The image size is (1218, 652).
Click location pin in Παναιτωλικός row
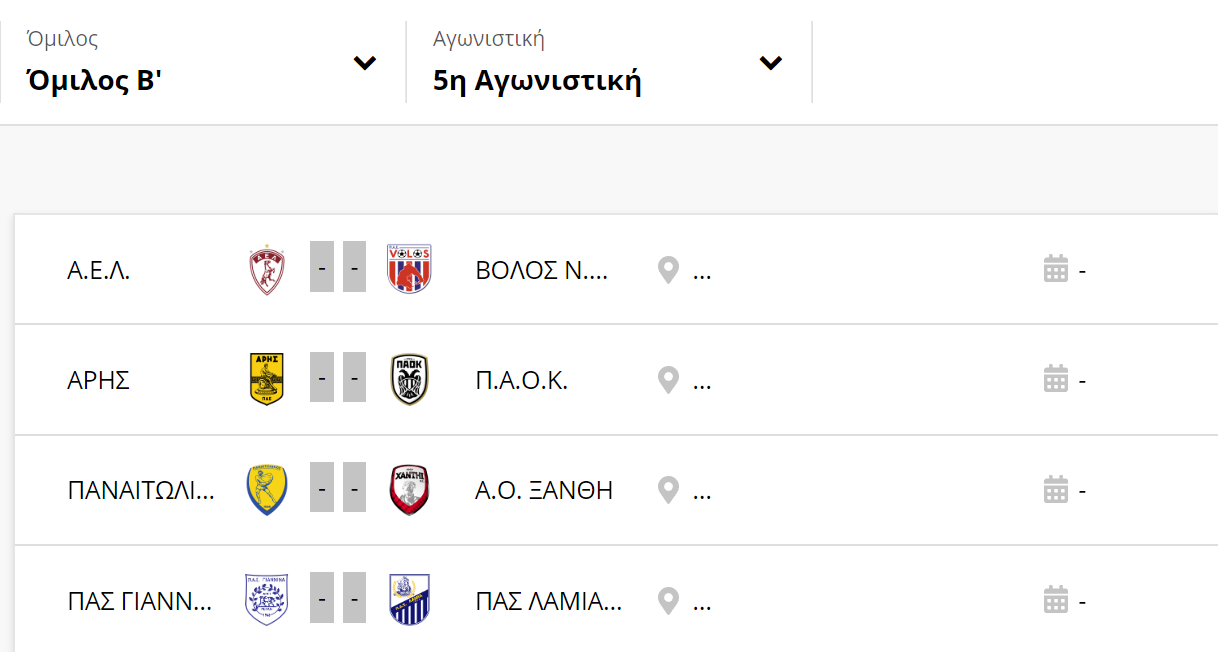coord(668,490)
